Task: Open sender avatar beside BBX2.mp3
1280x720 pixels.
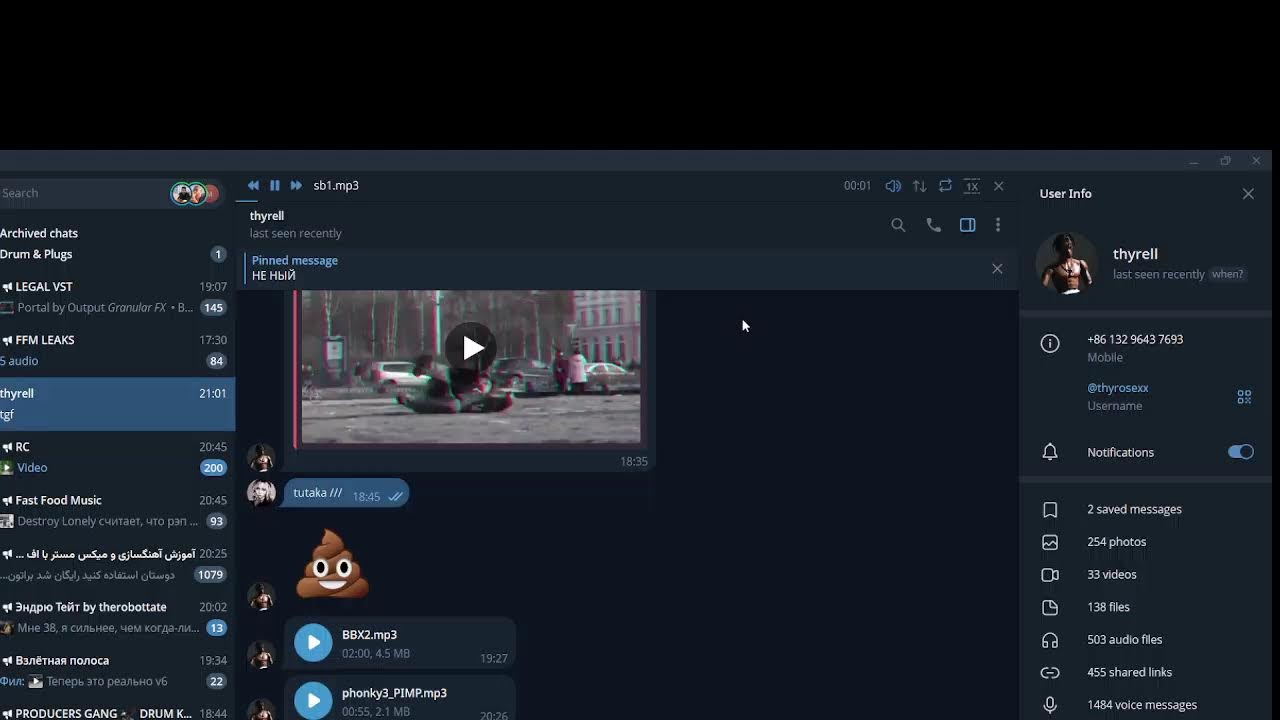Action: [x=261, y=654]
